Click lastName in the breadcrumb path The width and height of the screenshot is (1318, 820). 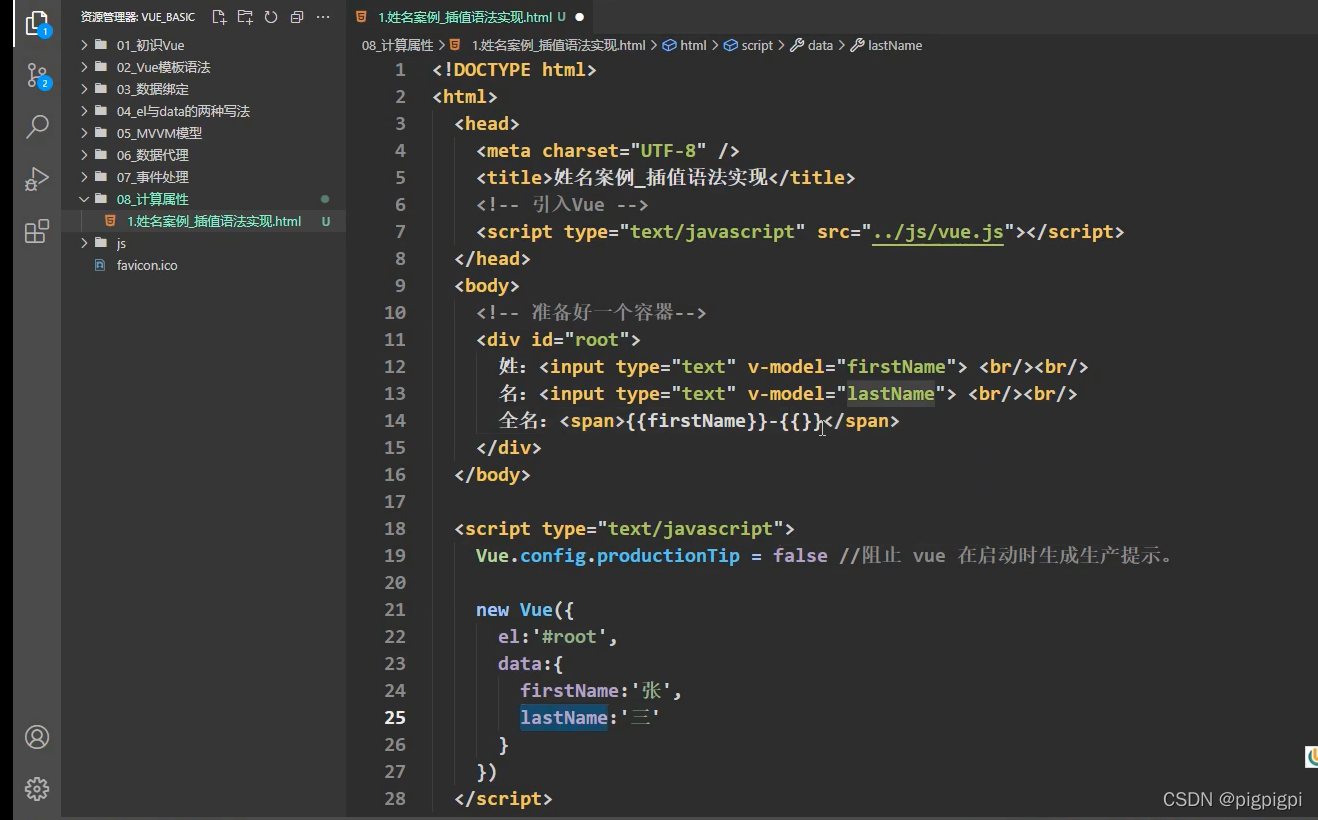(895, 45)
